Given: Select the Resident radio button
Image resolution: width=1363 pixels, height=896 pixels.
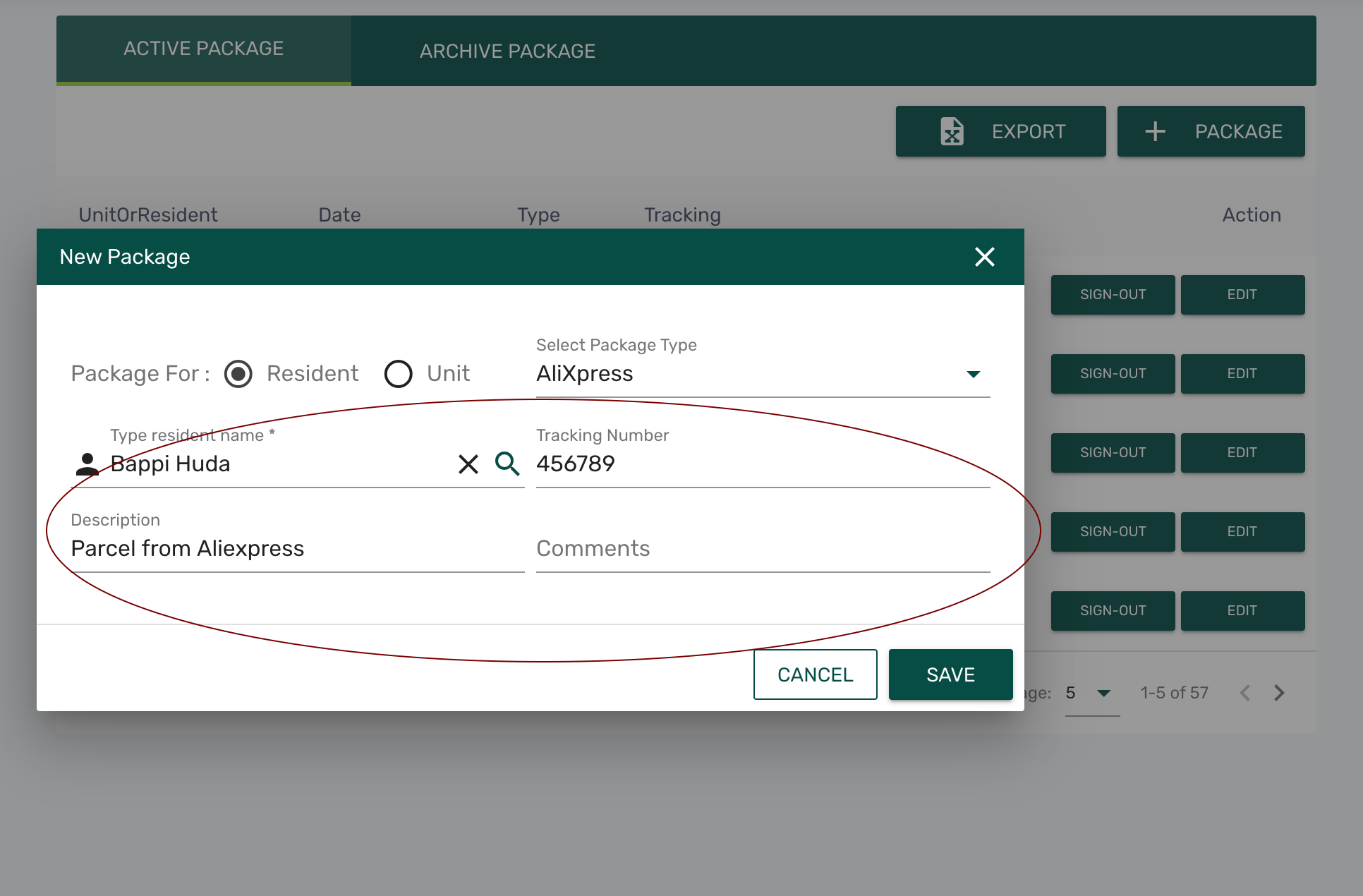Looking at the screenshot, I should point(238,374).
